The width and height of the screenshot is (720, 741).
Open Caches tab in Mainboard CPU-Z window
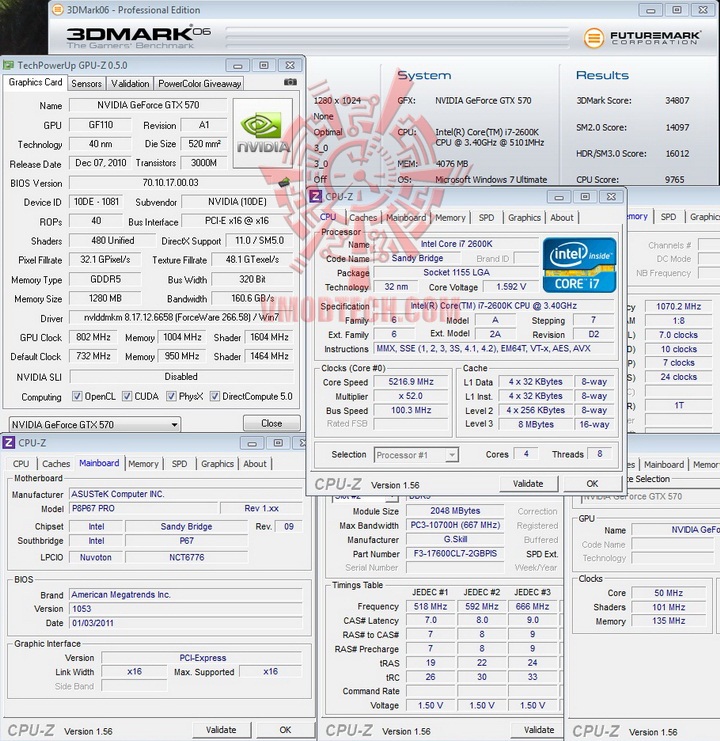coord(56,464)
